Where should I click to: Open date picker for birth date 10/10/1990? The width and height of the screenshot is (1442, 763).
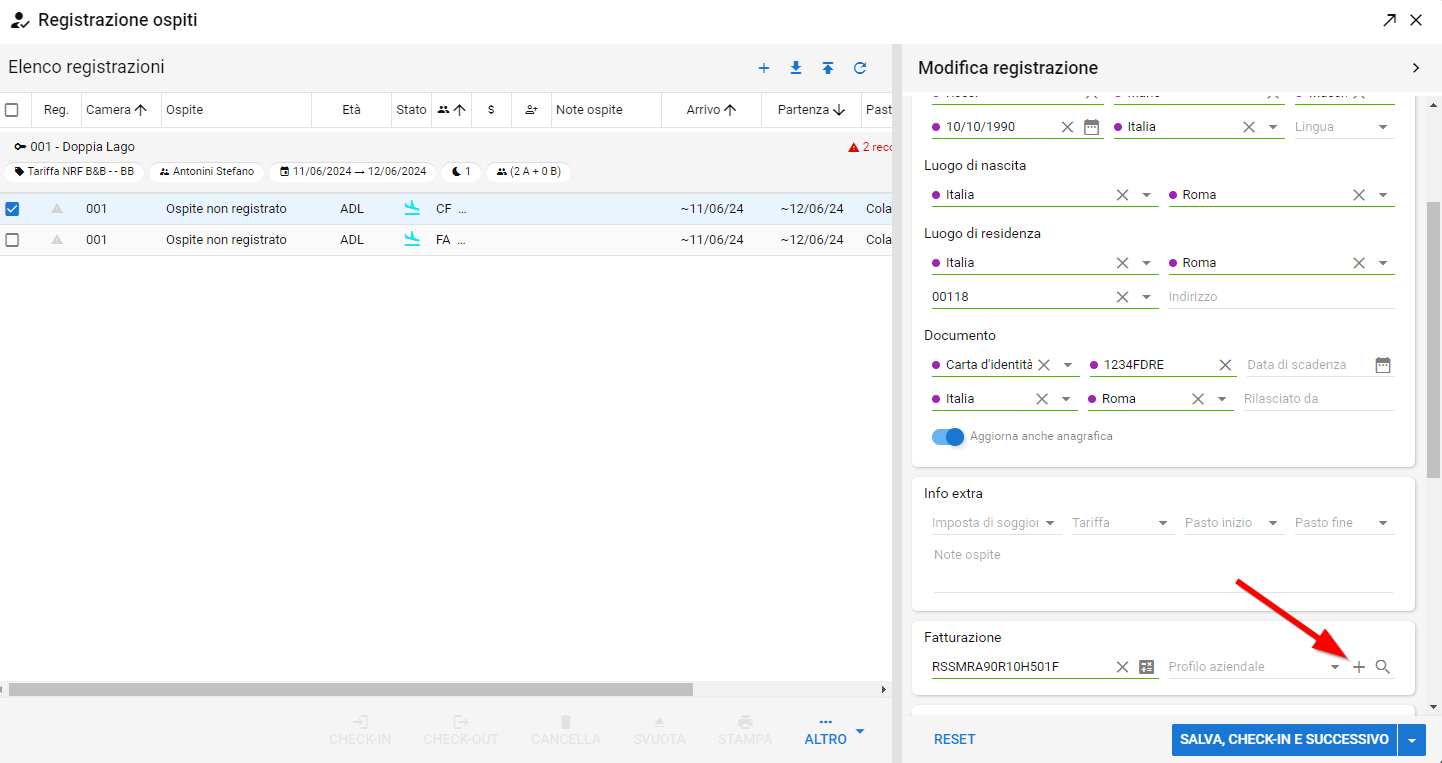pos(1092,127)
